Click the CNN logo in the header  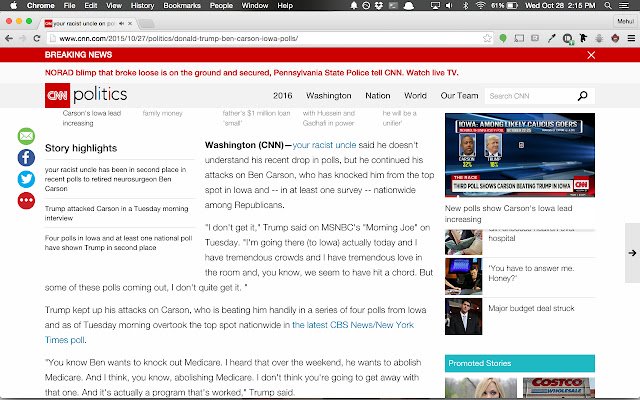pos(57,95)
